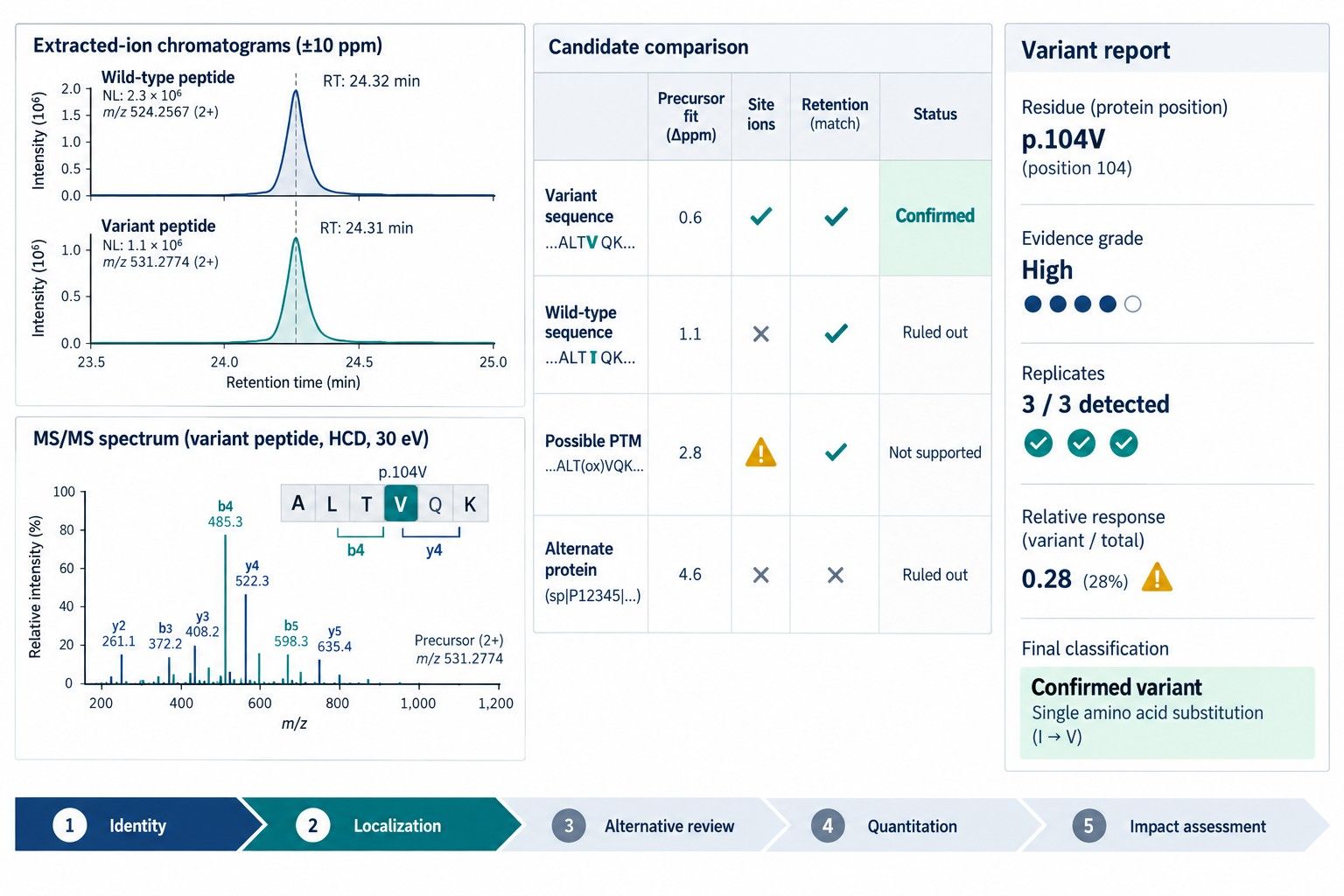Go to the Localization step

tap(381, 824)
